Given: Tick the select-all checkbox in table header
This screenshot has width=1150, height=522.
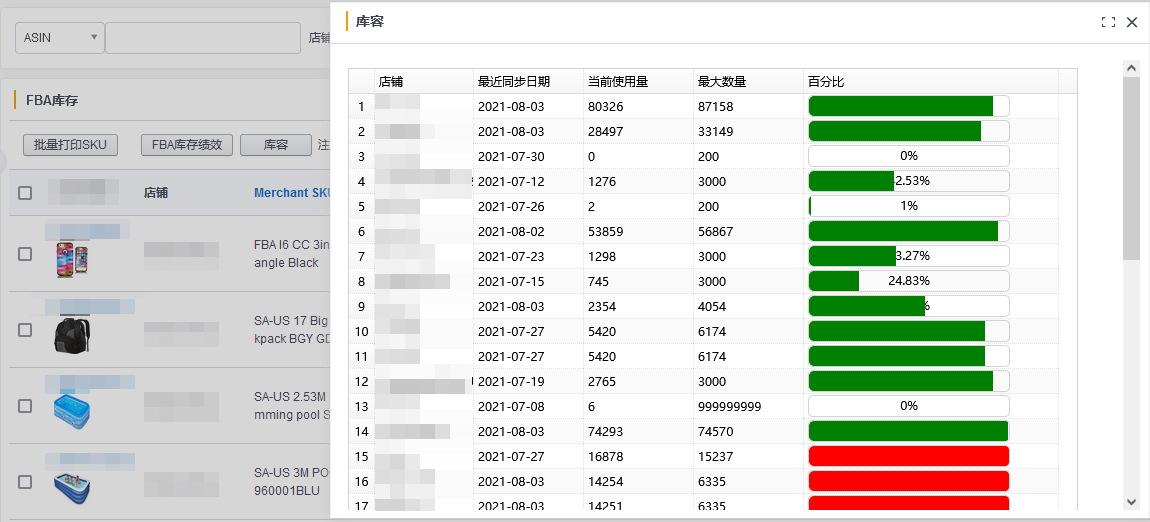Looking at the screenshot, I should pyautogui.click(x=25, y=193).
